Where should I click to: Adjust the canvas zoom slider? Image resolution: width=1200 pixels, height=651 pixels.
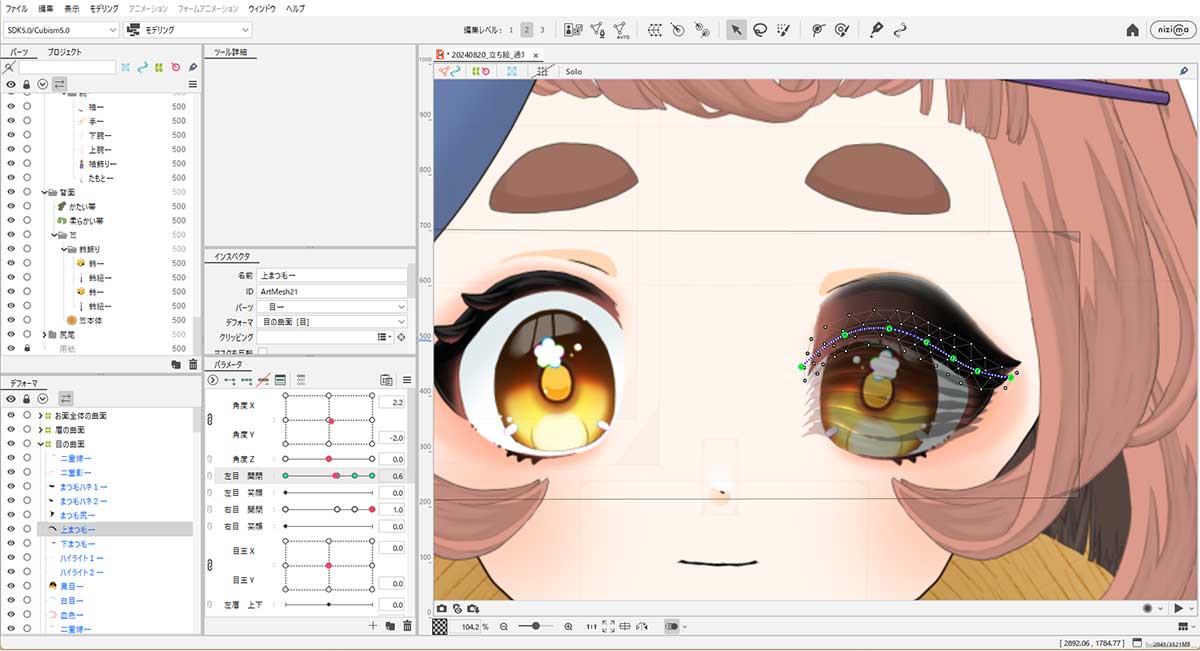[x=536, y=626]
